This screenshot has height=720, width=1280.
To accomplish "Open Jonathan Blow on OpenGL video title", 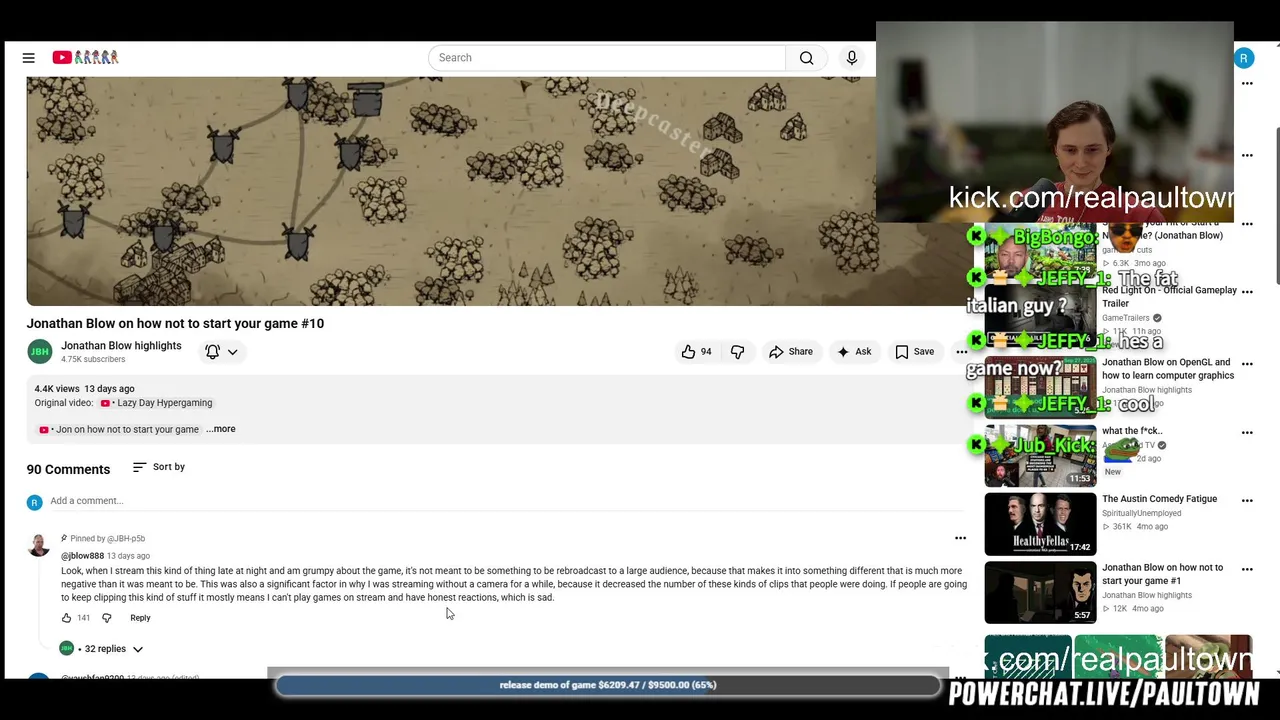I will 1167,369.
